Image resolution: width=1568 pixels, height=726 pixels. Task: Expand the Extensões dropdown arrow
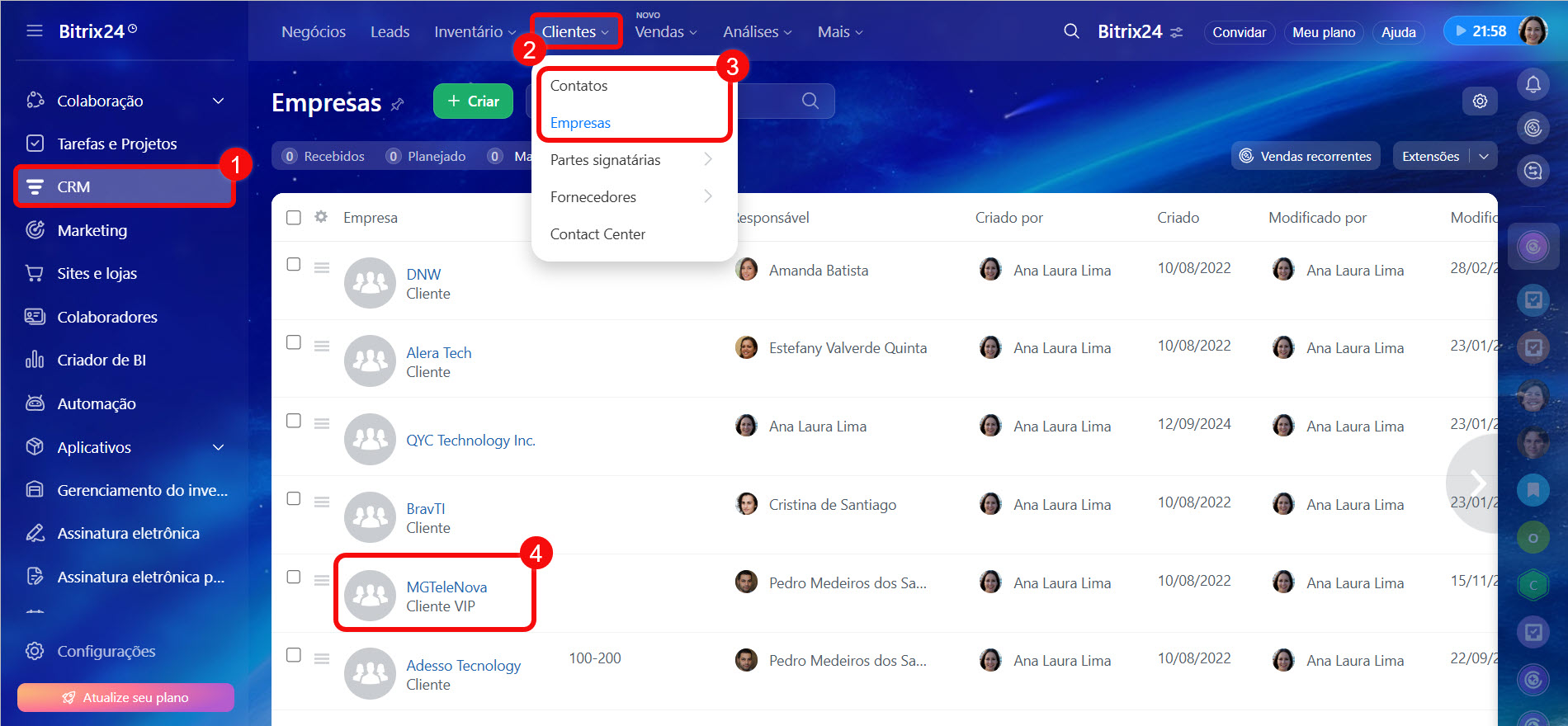tap(1484, 156)
